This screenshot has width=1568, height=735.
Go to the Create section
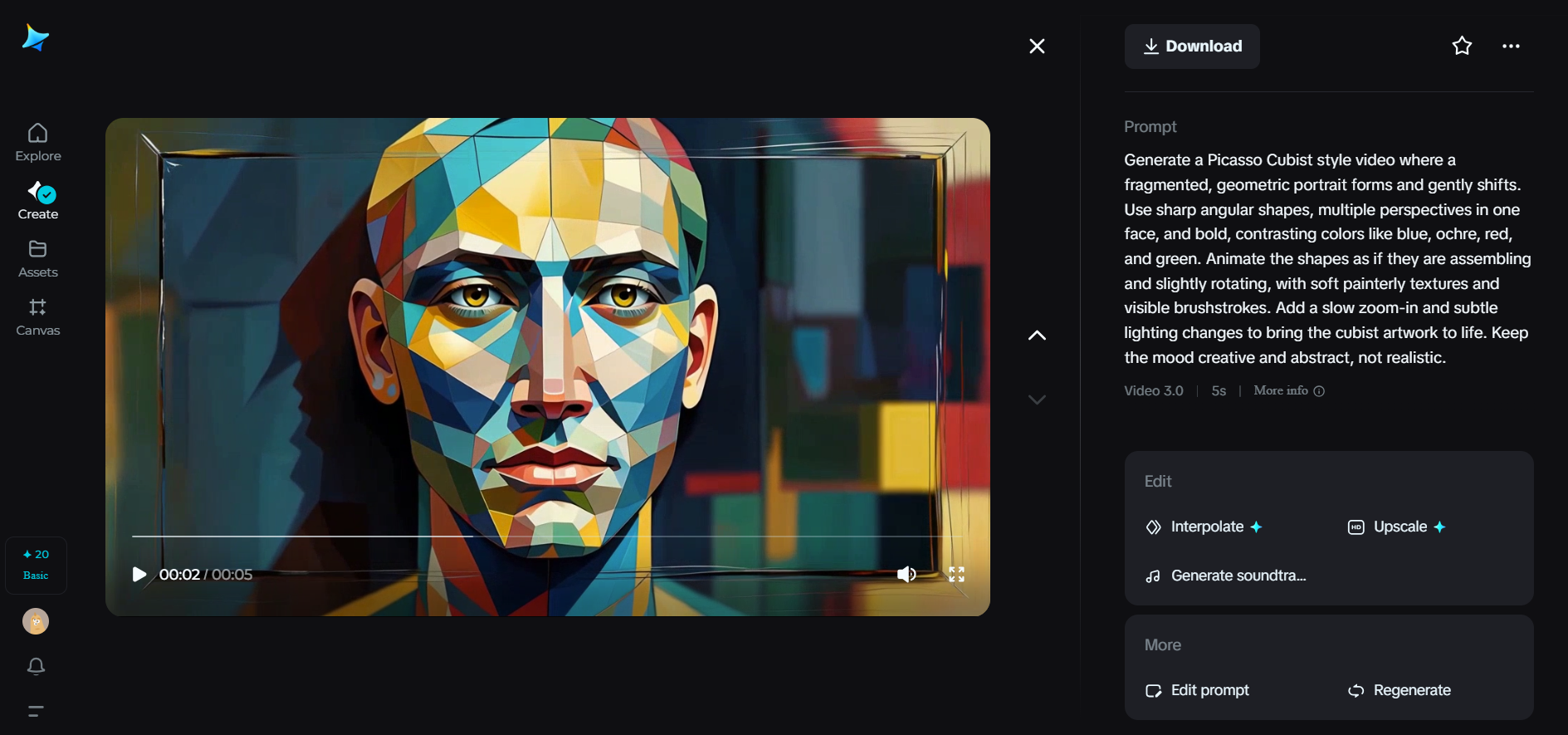pyautogui.click(x=38, y=201)
